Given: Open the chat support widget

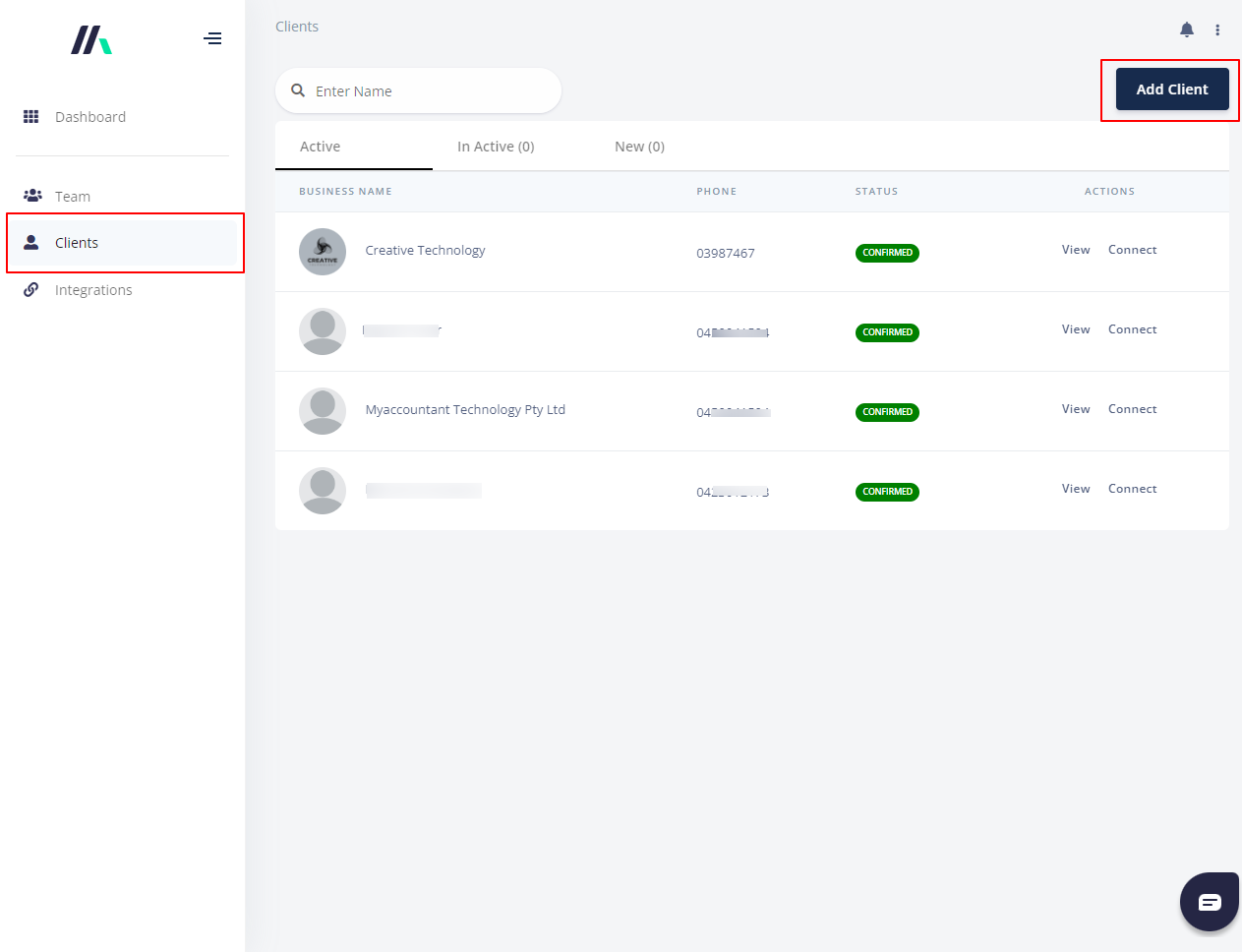Looking at the screenshot, I should coord(1209,902).
